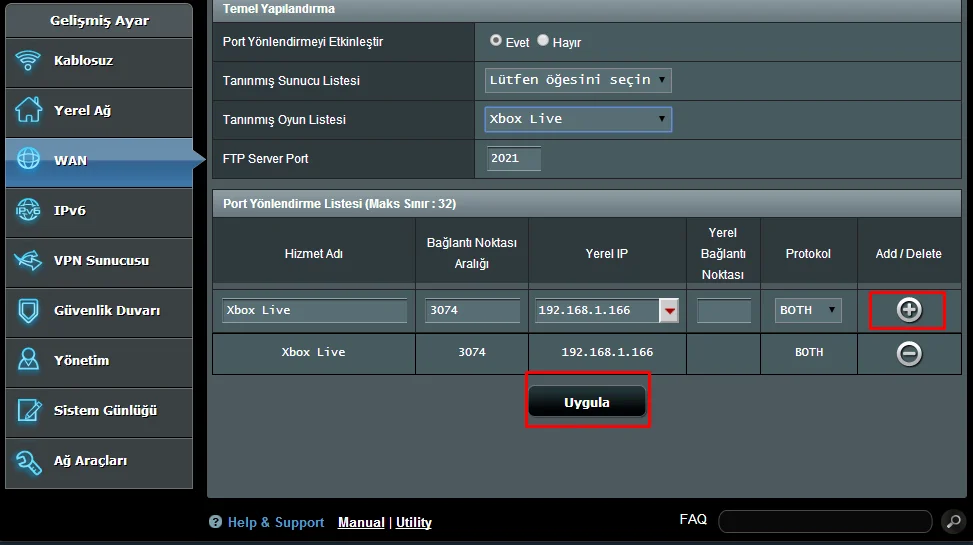Screen dimensions: 973x545
Task: Click the Kablosuz wireless icon
Action: [x=28, y=61]
